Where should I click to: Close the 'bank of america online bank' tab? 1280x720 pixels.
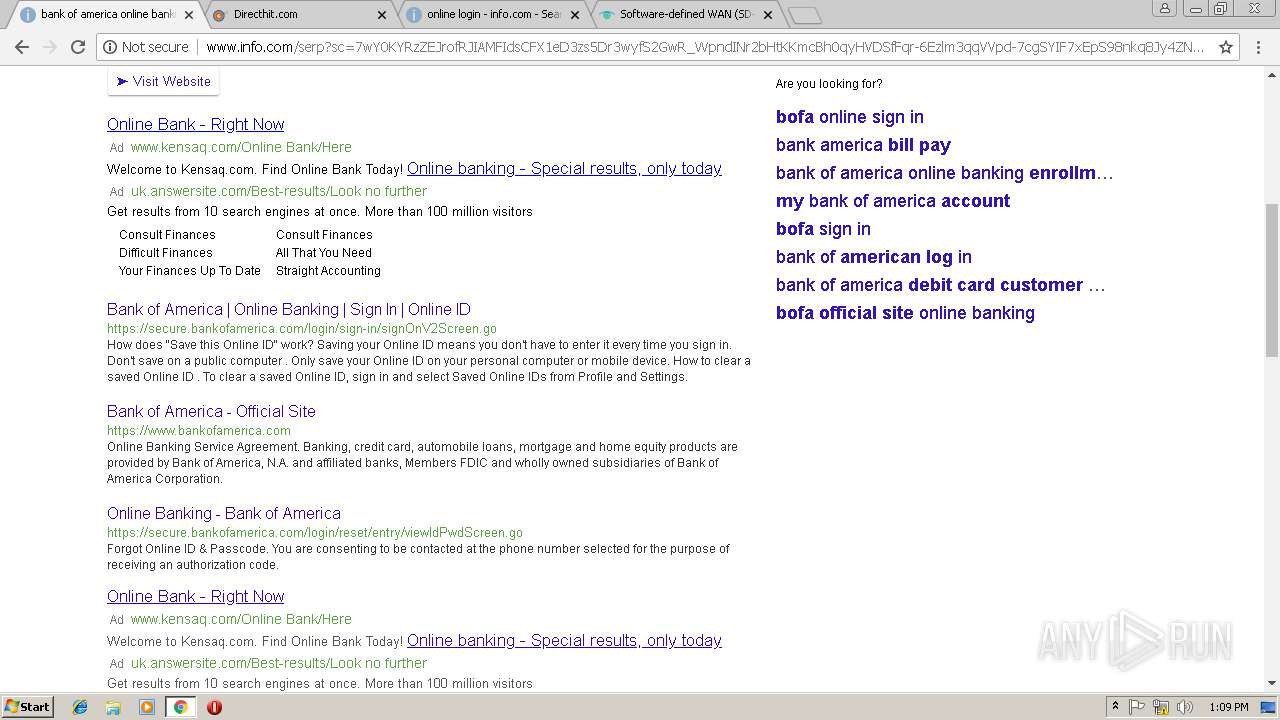click(x=189, y=15)
